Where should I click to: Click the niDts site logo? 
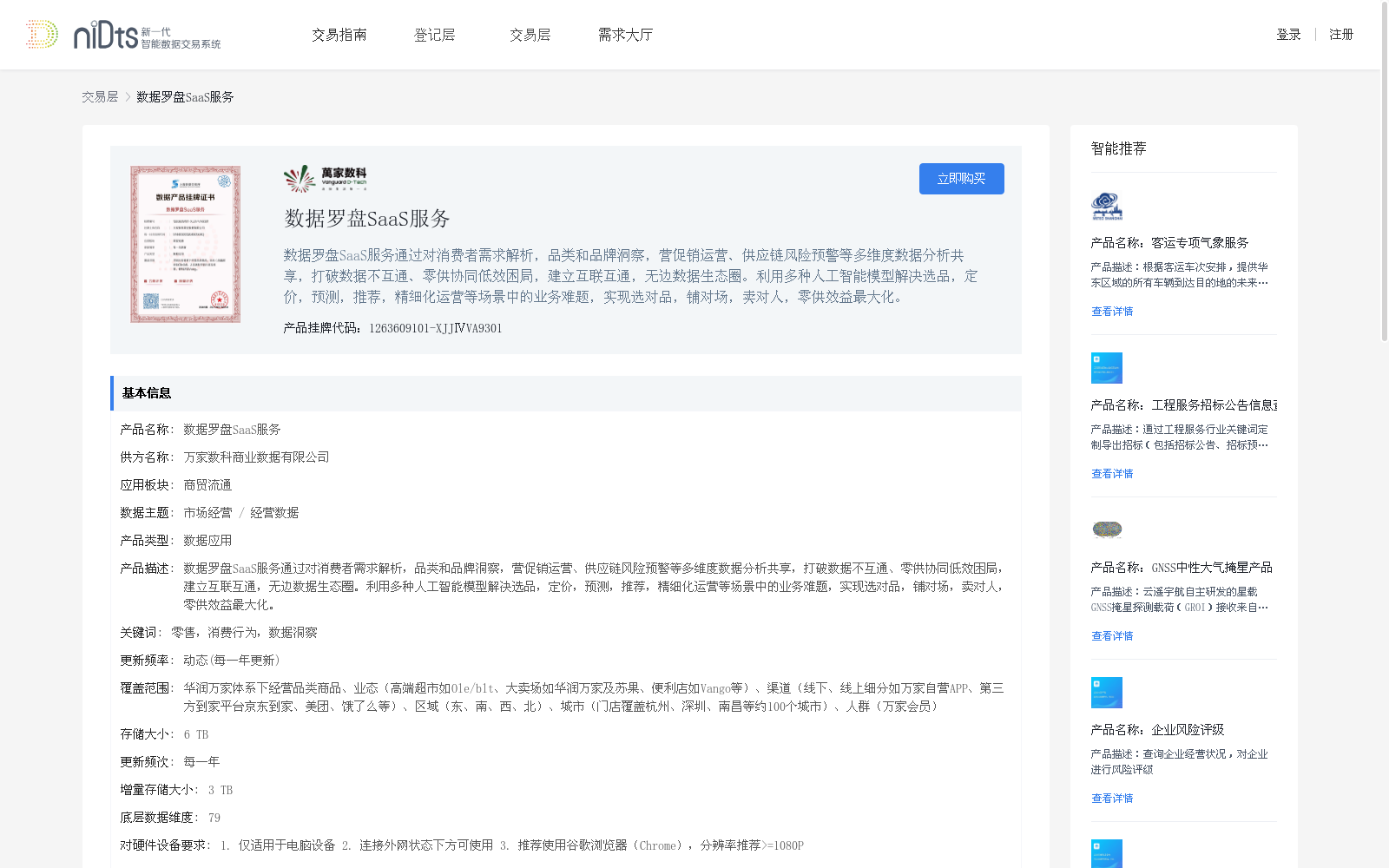[x=123, y=35]
